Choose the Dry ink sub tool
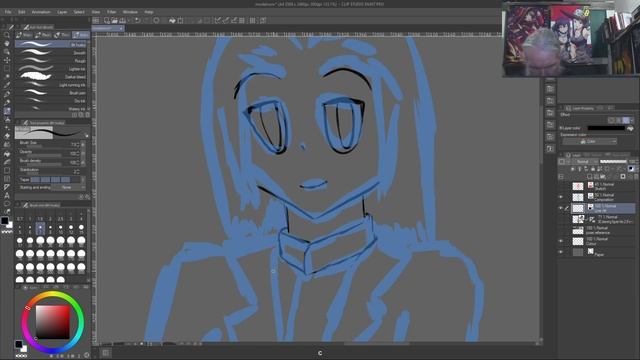Screen dimensions: 640x360 point(51,100)
